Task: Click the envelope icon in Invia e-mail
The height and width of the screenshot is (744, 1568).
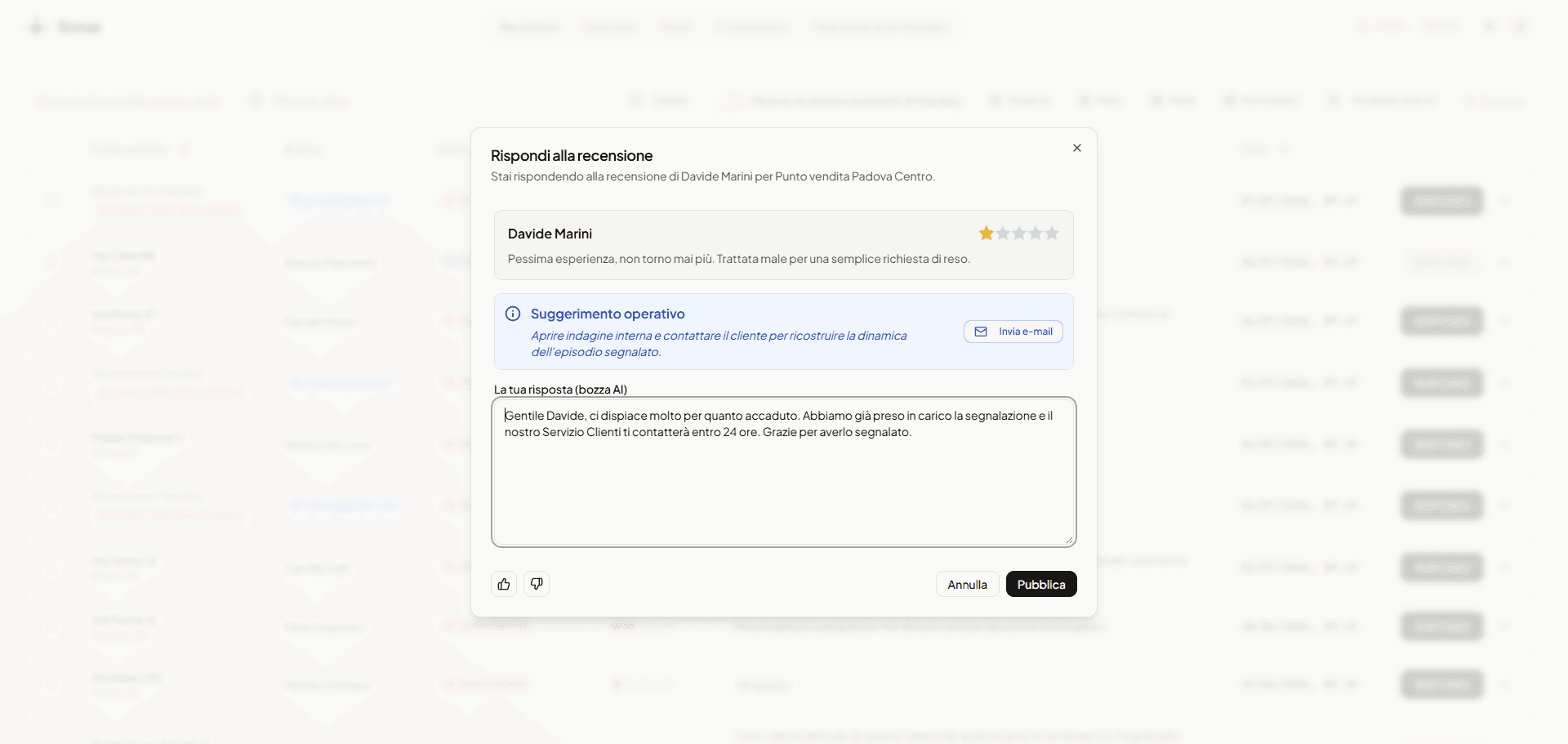Action: 981,332
